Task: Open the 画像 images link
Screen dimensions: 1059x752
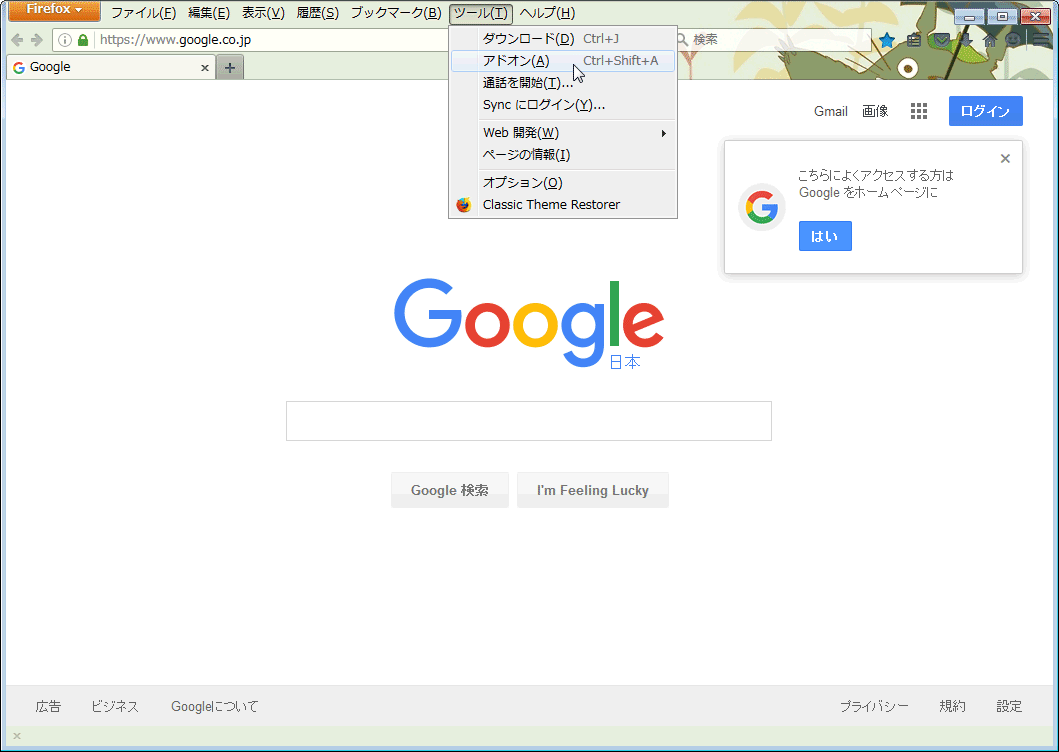Action: point(875,111)
